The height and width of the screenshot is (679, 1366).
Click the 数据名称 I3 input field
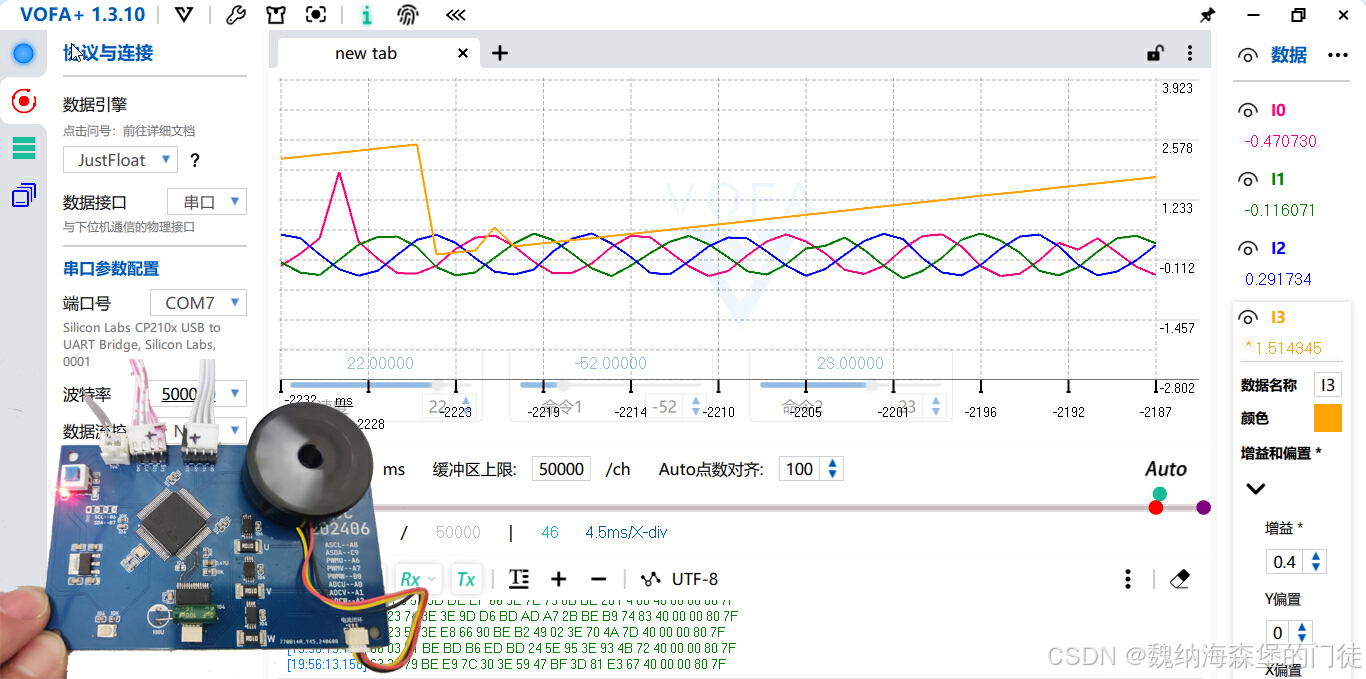click(1327, 385)
